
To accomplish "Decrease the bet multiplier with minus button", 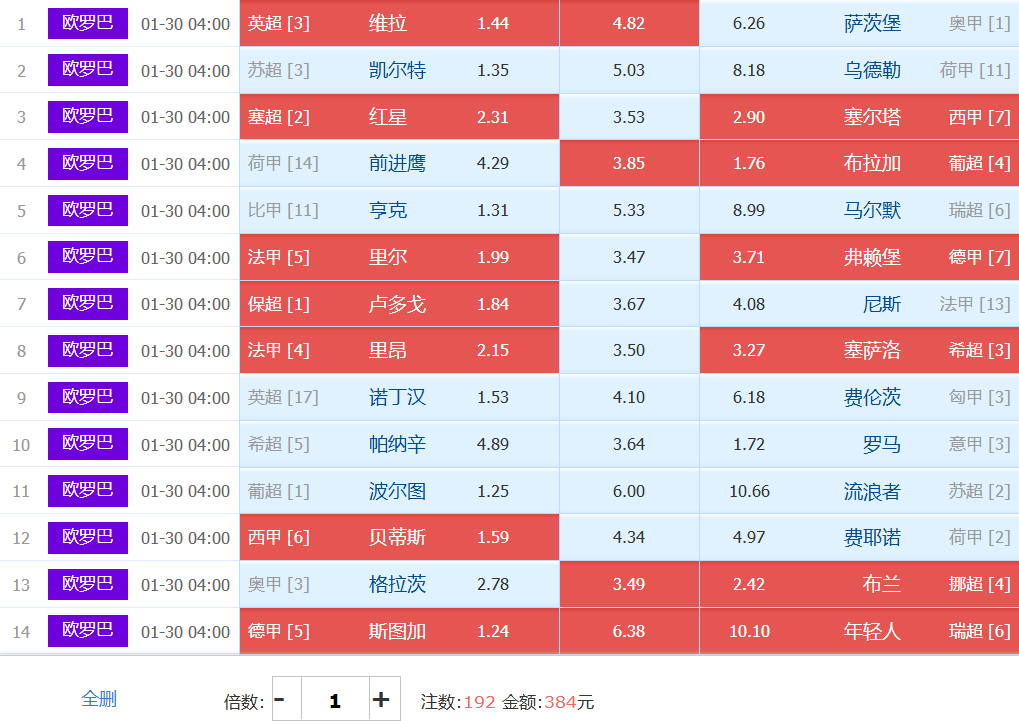I will (279, 700).
